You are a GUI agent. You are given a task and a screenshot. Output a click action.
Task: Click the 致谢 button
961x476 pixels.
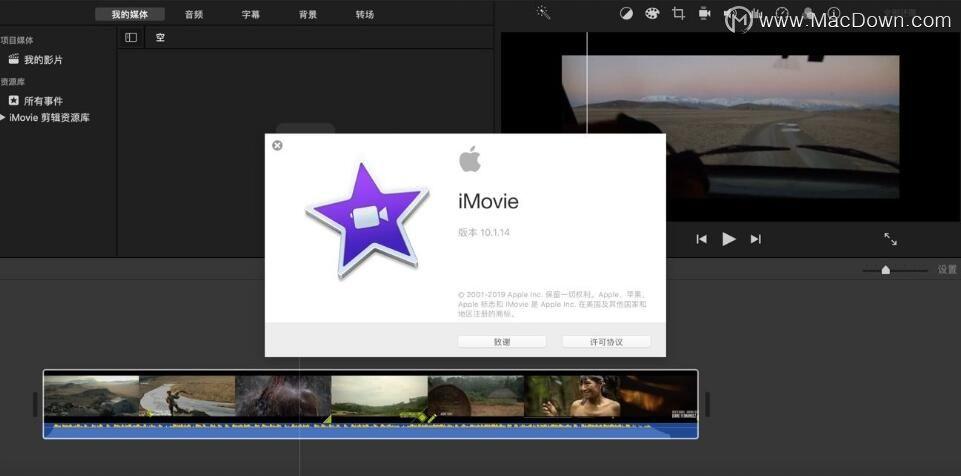tap(502, 342)
